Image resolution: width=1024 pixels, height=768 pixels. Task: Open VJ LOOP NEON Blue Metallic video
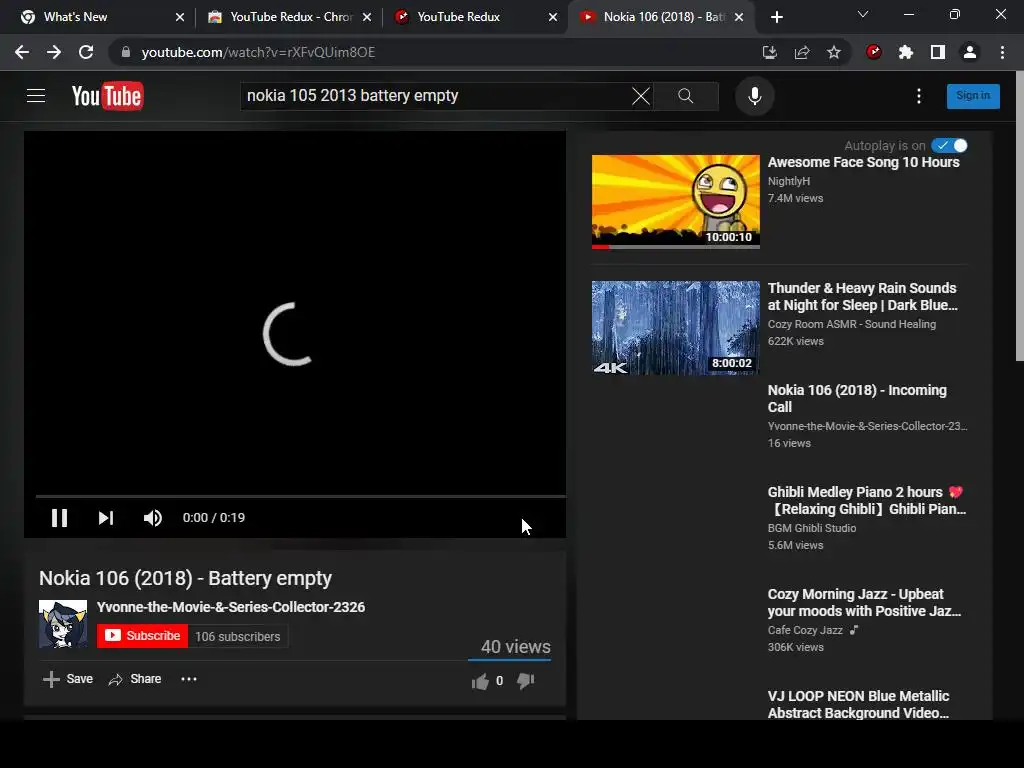[x=858, y=704]
